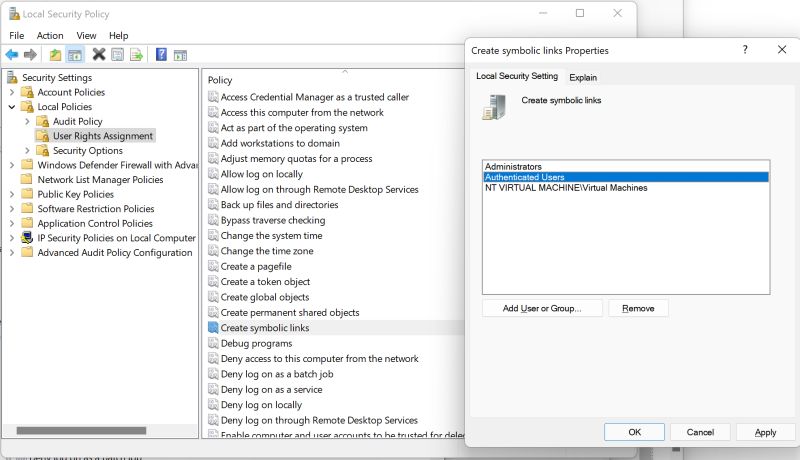Screen dimensions: 800x460
Task: Select 'Bypass traverse checking' policy
Action: coord(273,220)
